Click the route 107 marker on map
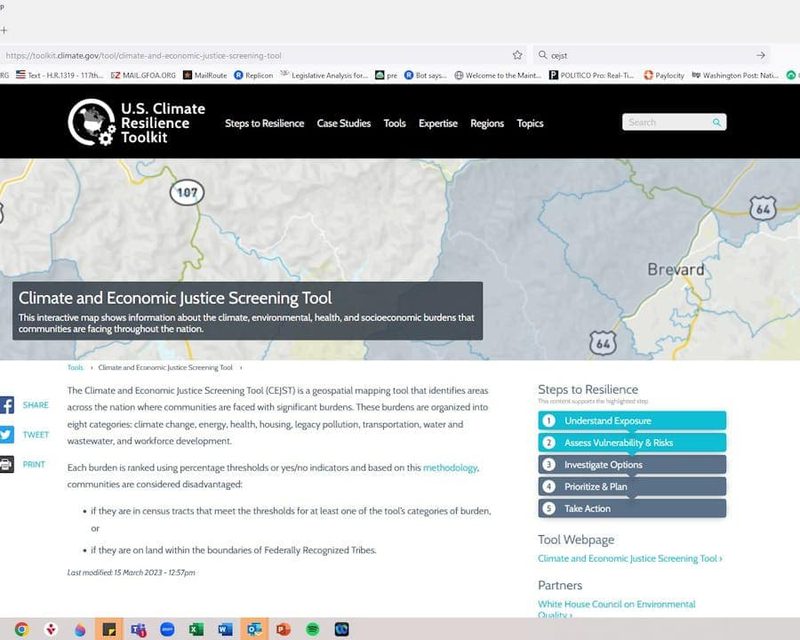This screenshot has height=640, width=800. [187, 192]
